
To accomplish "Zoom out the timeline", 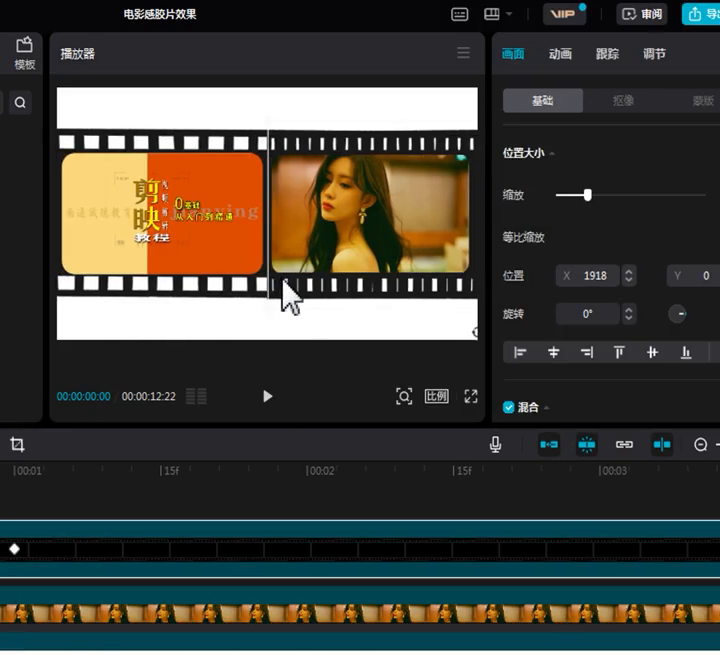I will pos(701,445).
